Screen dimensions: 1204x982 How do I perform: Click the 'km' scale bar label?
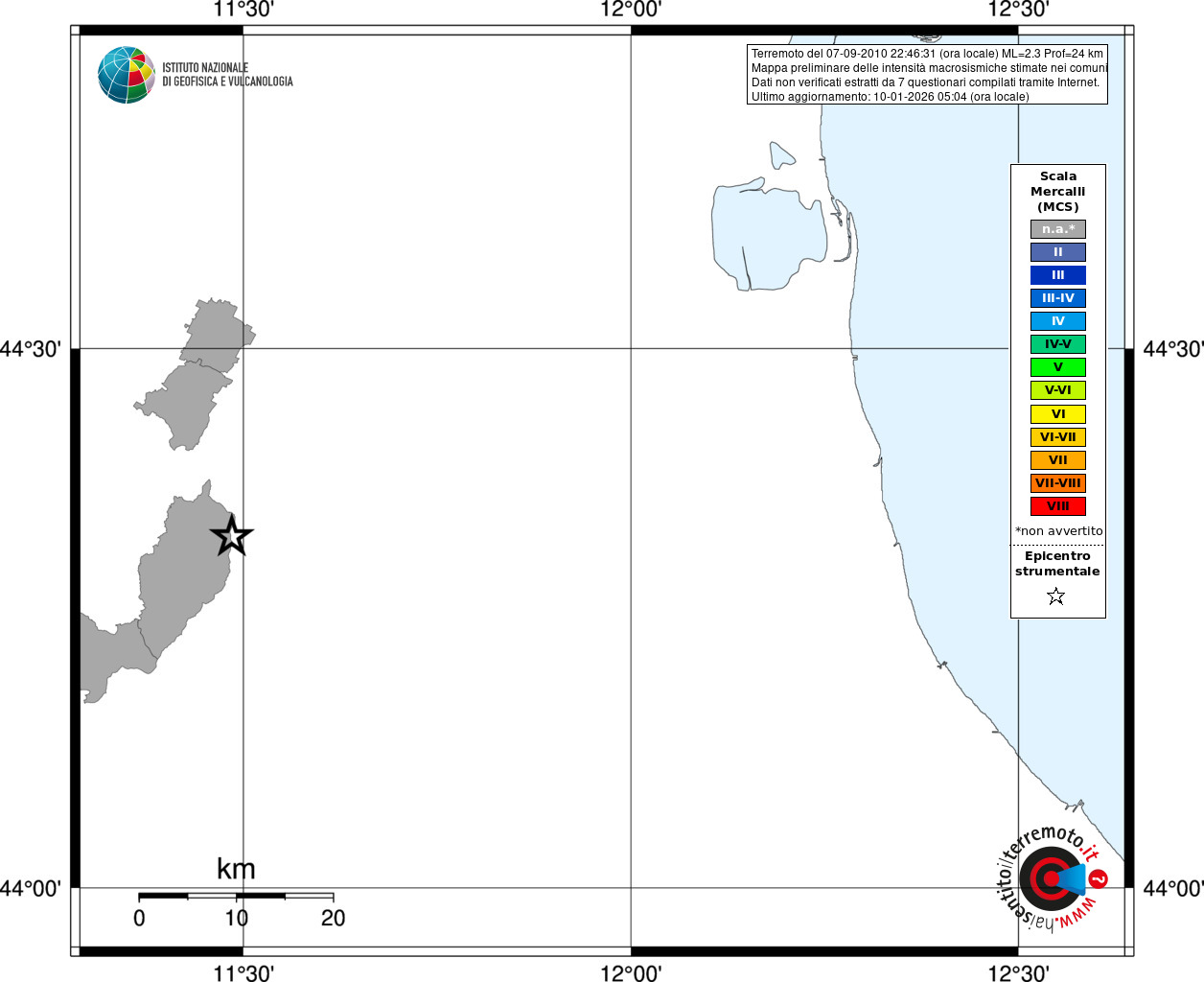[x=236, y=869]
